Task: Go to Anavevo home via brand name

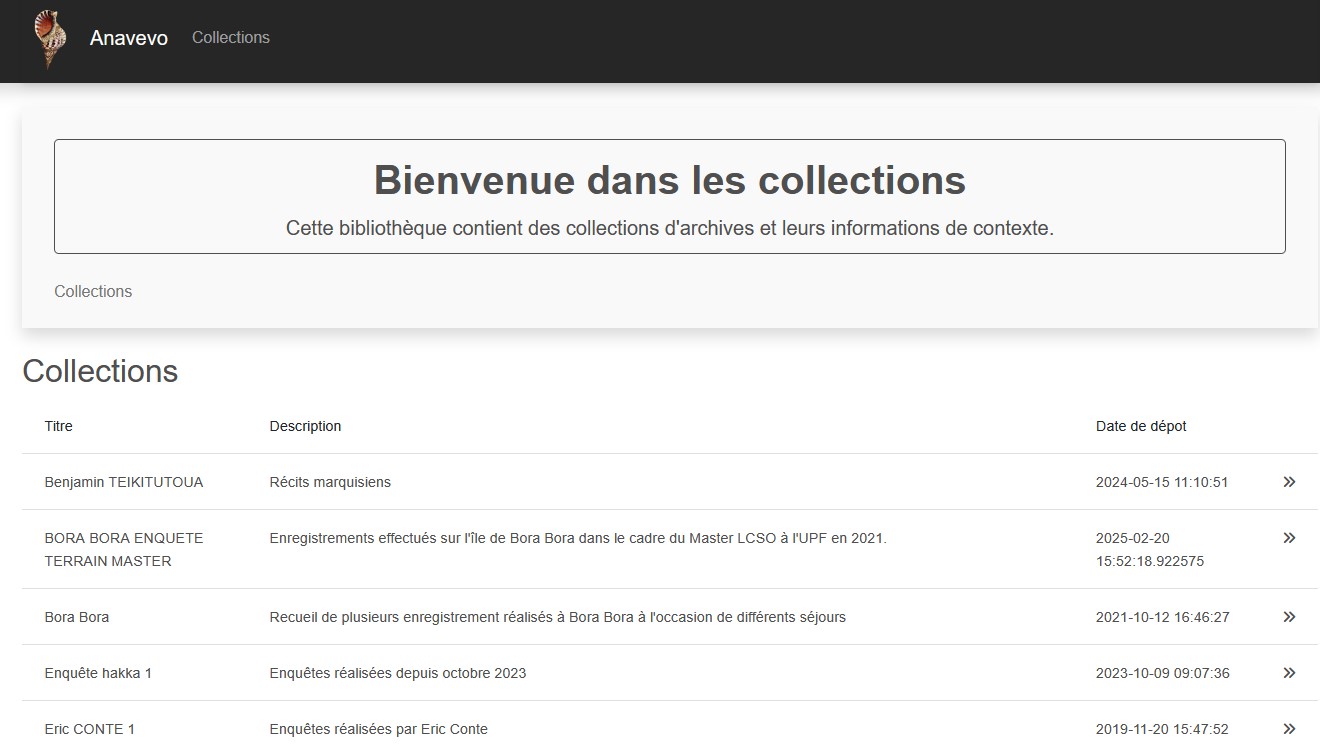Action: 129,38
